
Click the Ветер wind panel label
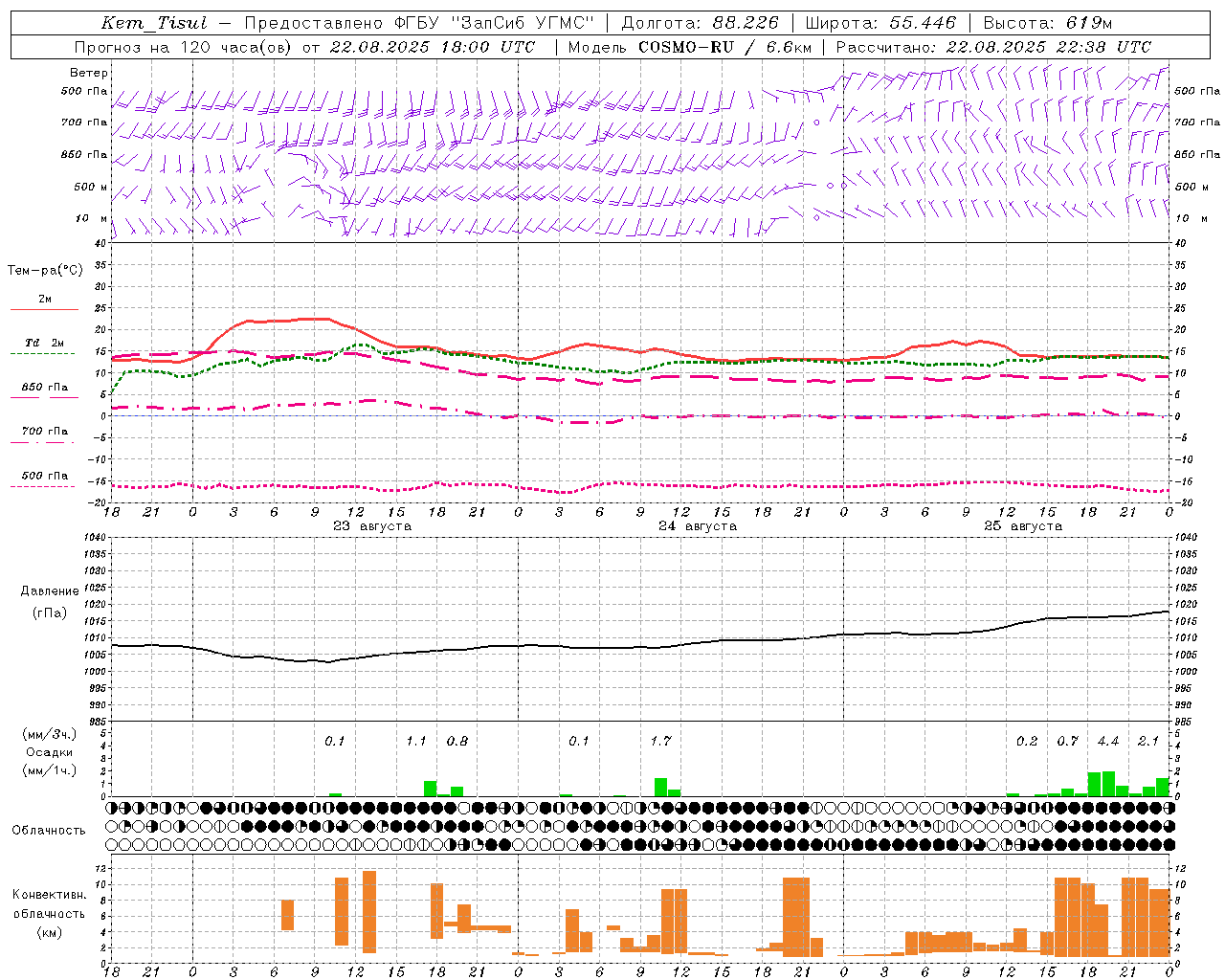(x=89, y=73)
